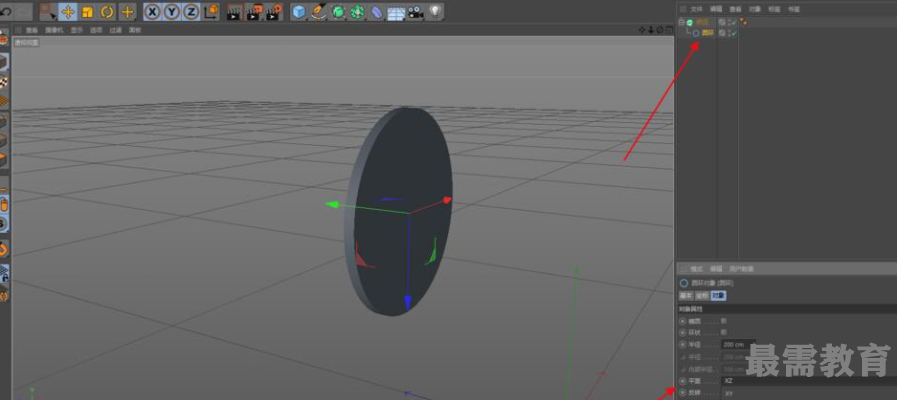Open the Object Manager 标签 menu
Screen dimensions: 897x400
(774, 9)
